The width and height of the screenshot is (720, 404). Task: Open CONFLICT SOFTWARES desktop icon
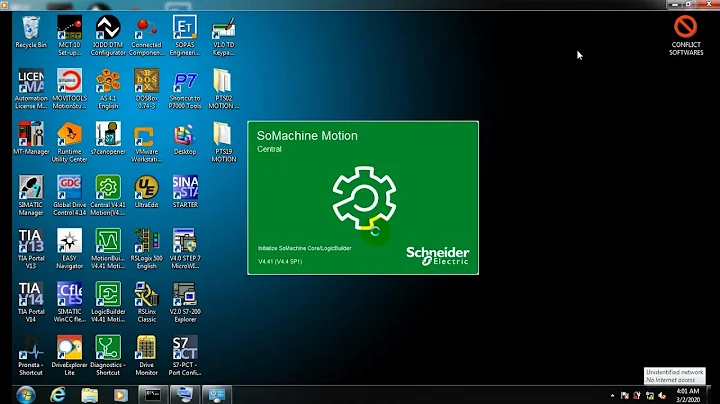click(x=686, y=35)
